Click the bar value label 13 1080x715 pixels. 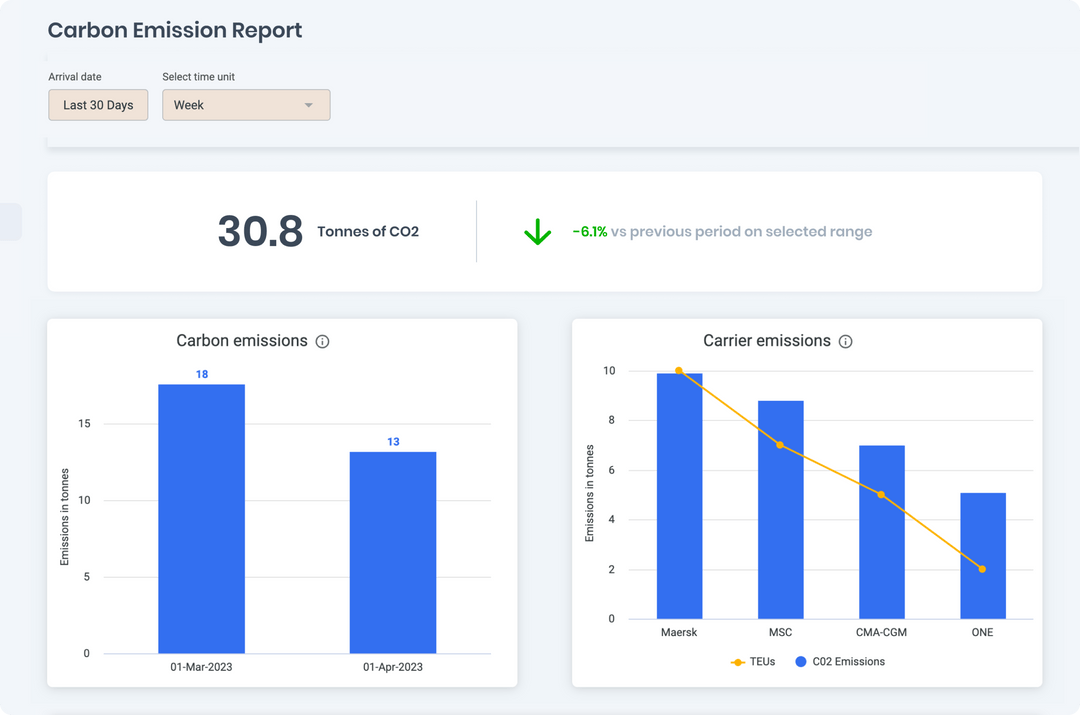[x=393, y=442]
